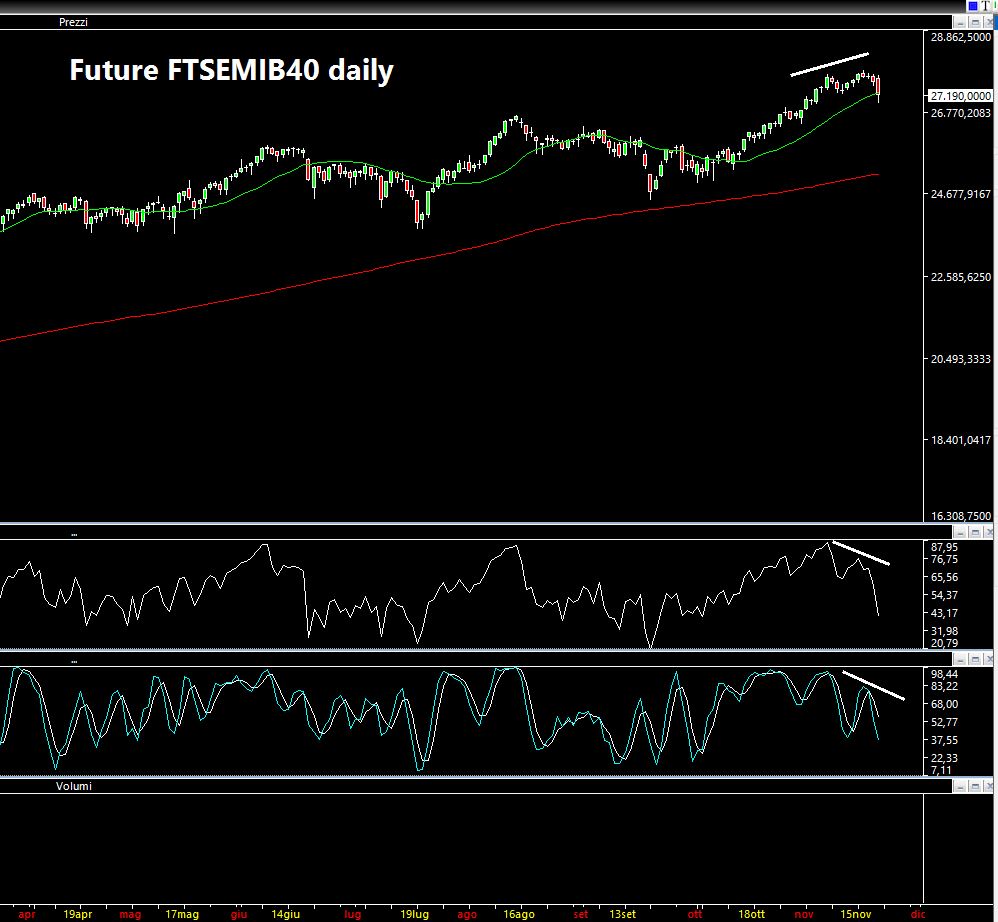Click the Prezzi panel title
Viewport: 998px width, 922px height.
coord(73,22)
